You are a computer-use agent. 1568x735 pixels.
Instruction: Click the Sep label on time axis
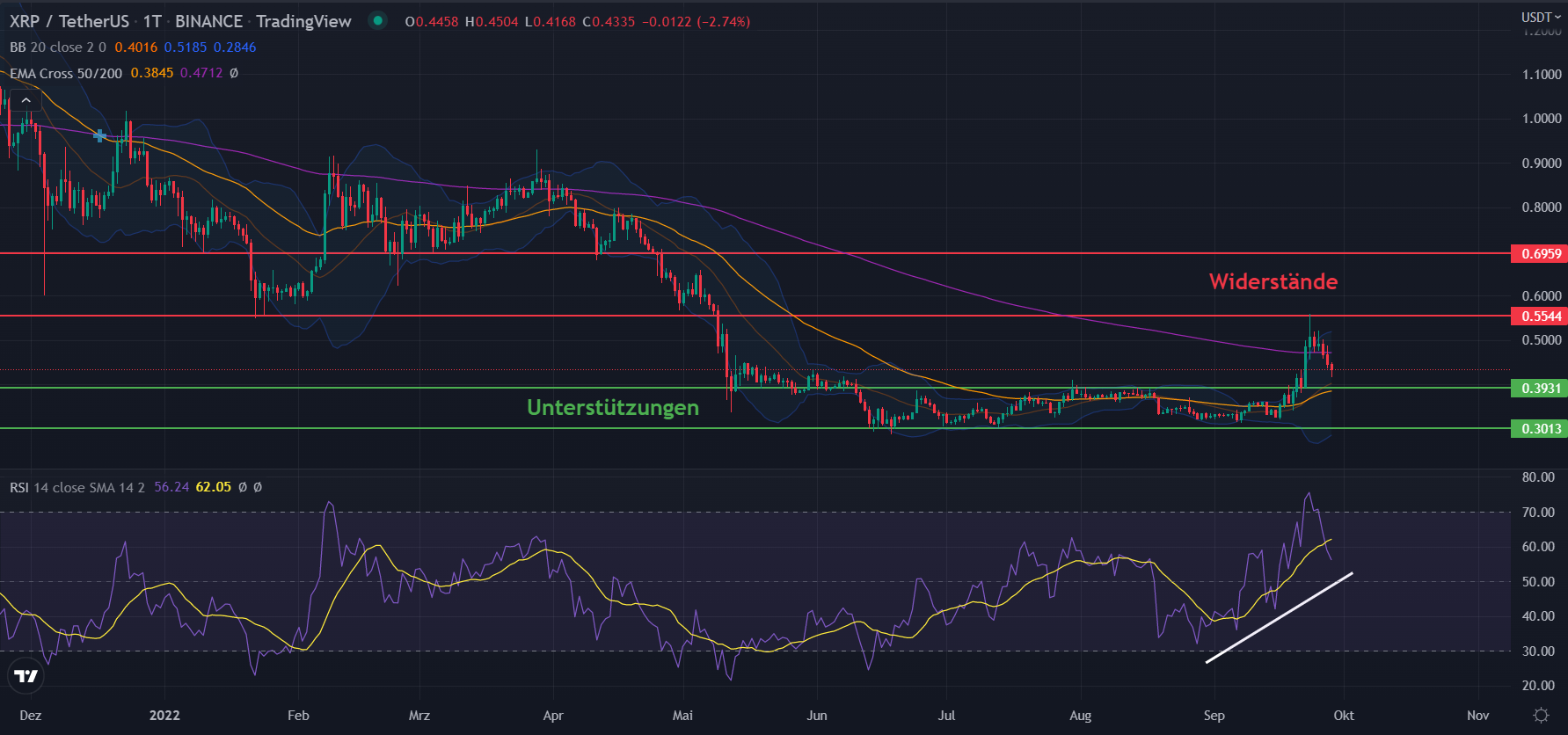(1214, 716)
